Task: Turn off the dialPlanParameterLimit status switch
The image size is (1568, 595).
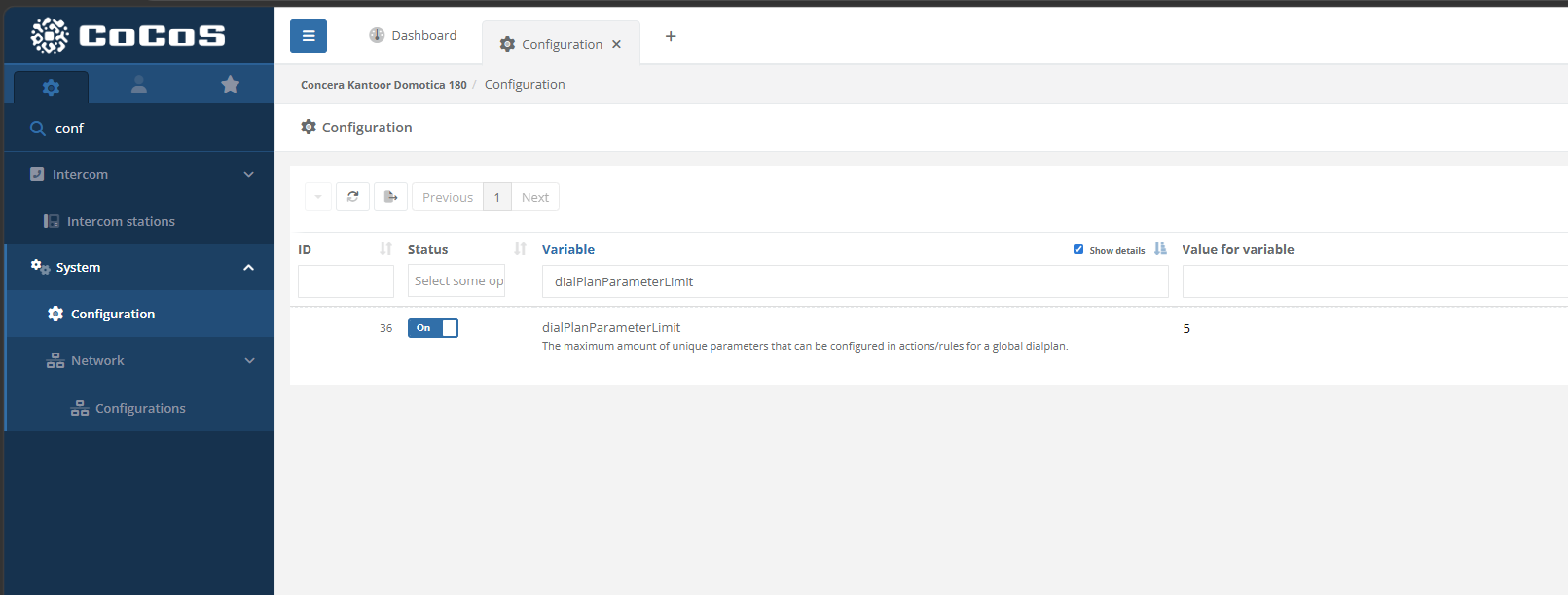Action: (x=433, y=328)
